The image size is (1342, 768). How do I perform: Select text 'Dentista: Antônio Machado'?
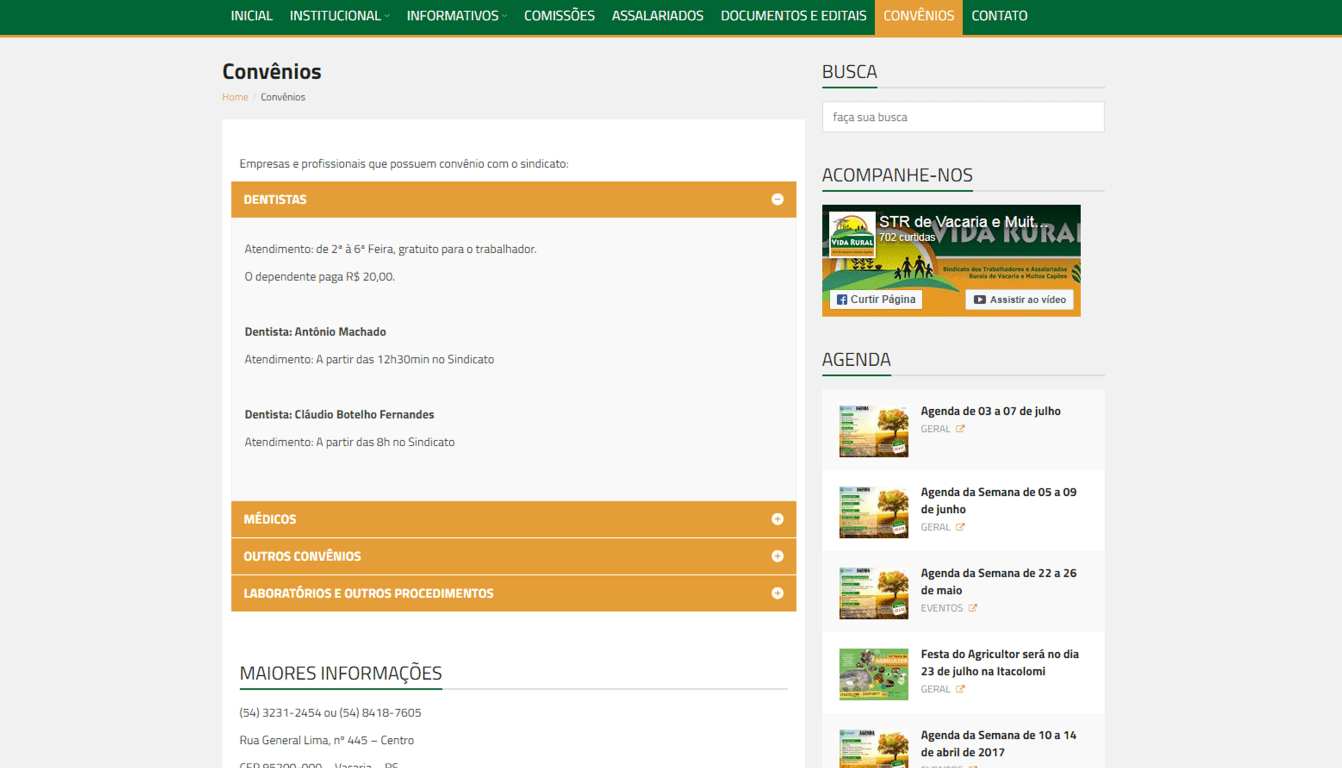315,332
